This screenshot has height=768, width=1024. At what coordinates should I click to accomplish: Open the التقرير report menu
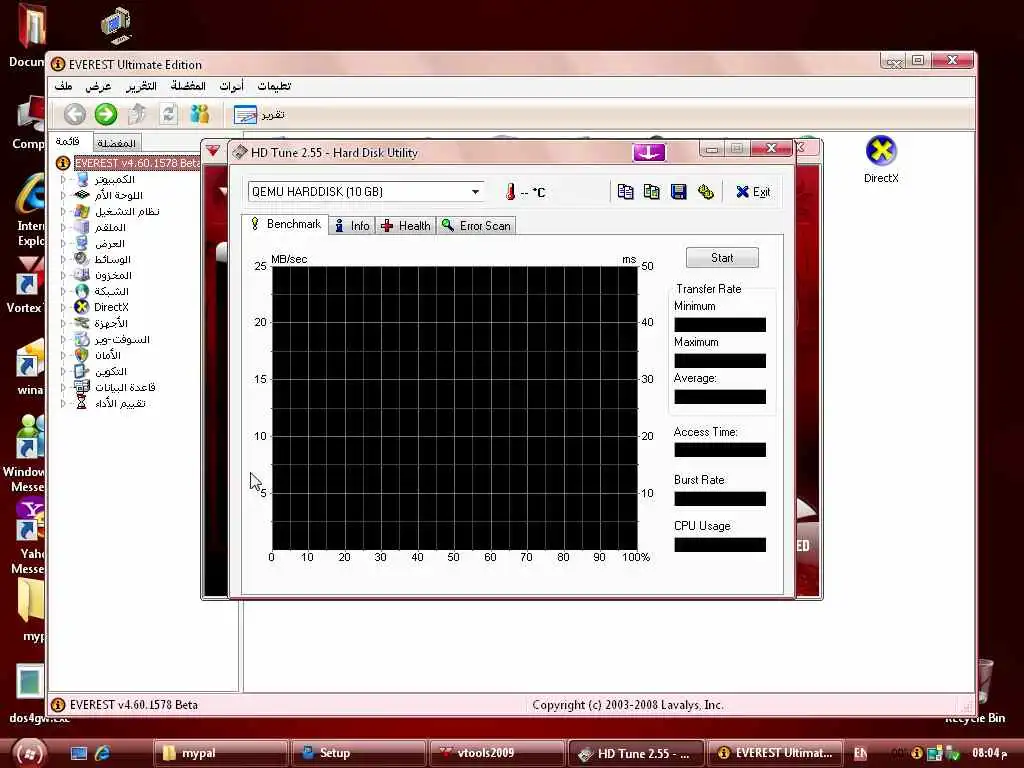[141, 86]
